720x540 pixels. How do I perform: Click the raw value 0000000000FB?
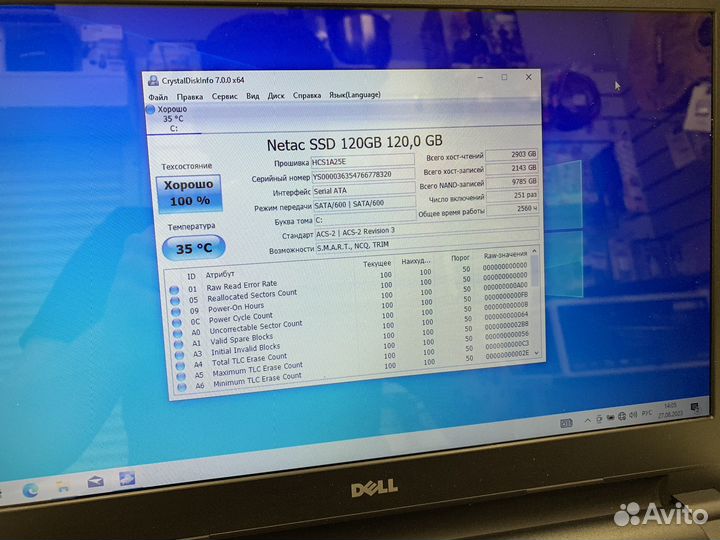[506, 295]
